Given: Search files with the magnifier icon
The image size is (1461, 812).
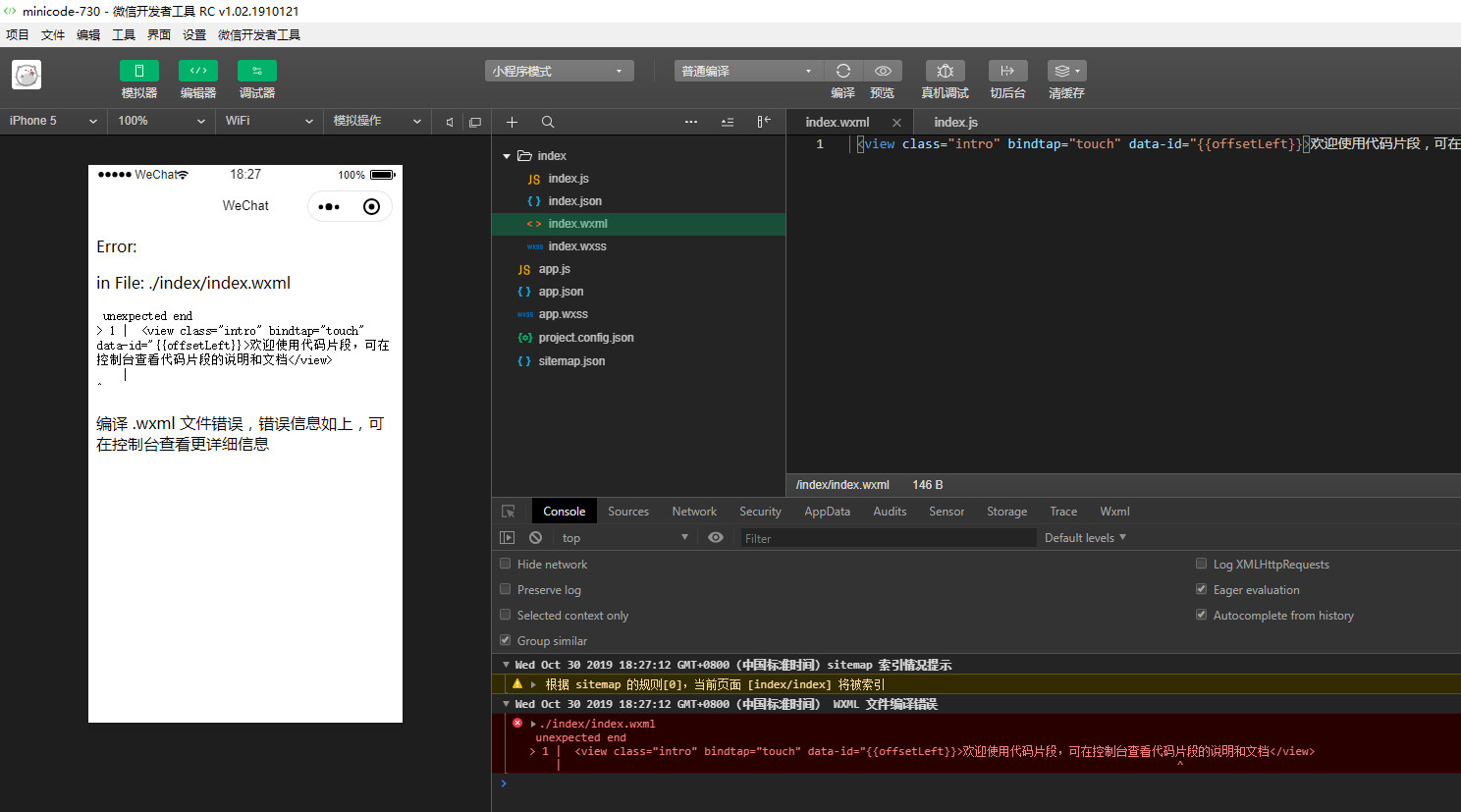Looking at the screenshot, I should pos(548,122).
